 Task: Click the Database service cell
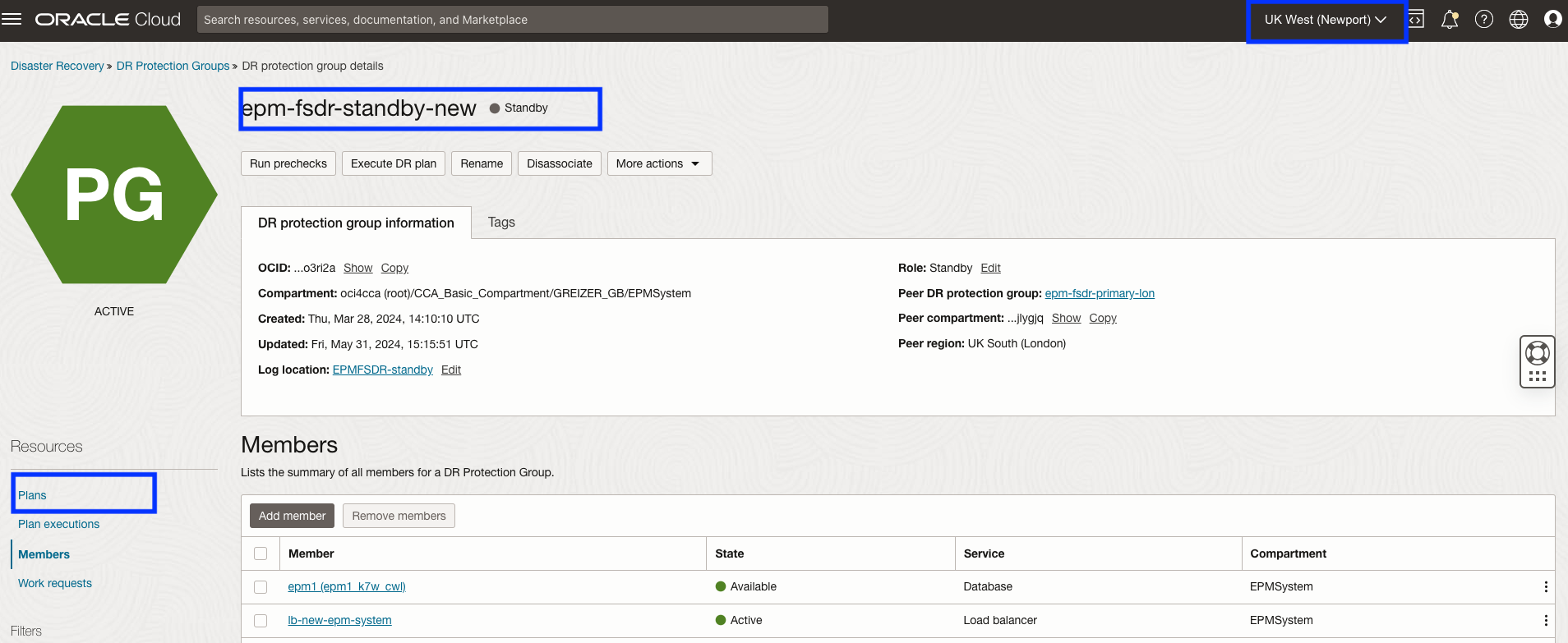(988, 586)
